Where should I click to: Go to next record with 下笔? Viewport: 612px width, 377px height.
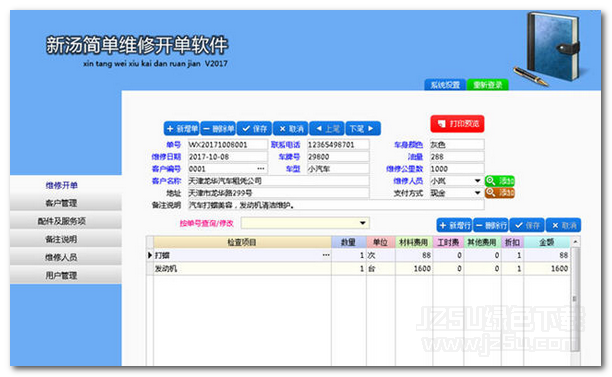coord(363,128)
